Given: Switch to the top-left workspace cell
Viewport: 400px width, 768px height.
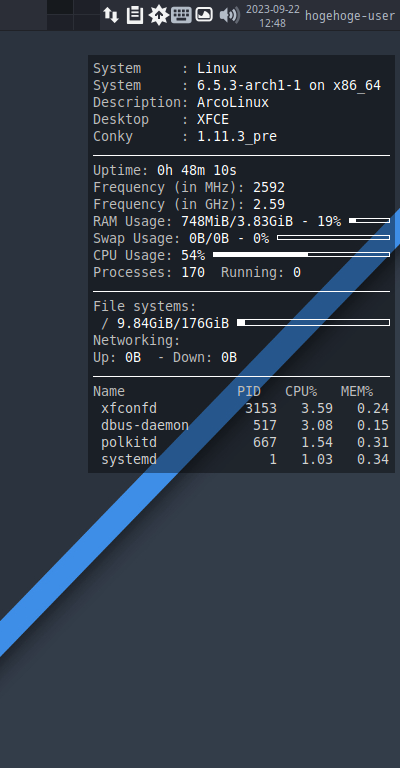Looking at the screenshot, I should tap(60, 7).
